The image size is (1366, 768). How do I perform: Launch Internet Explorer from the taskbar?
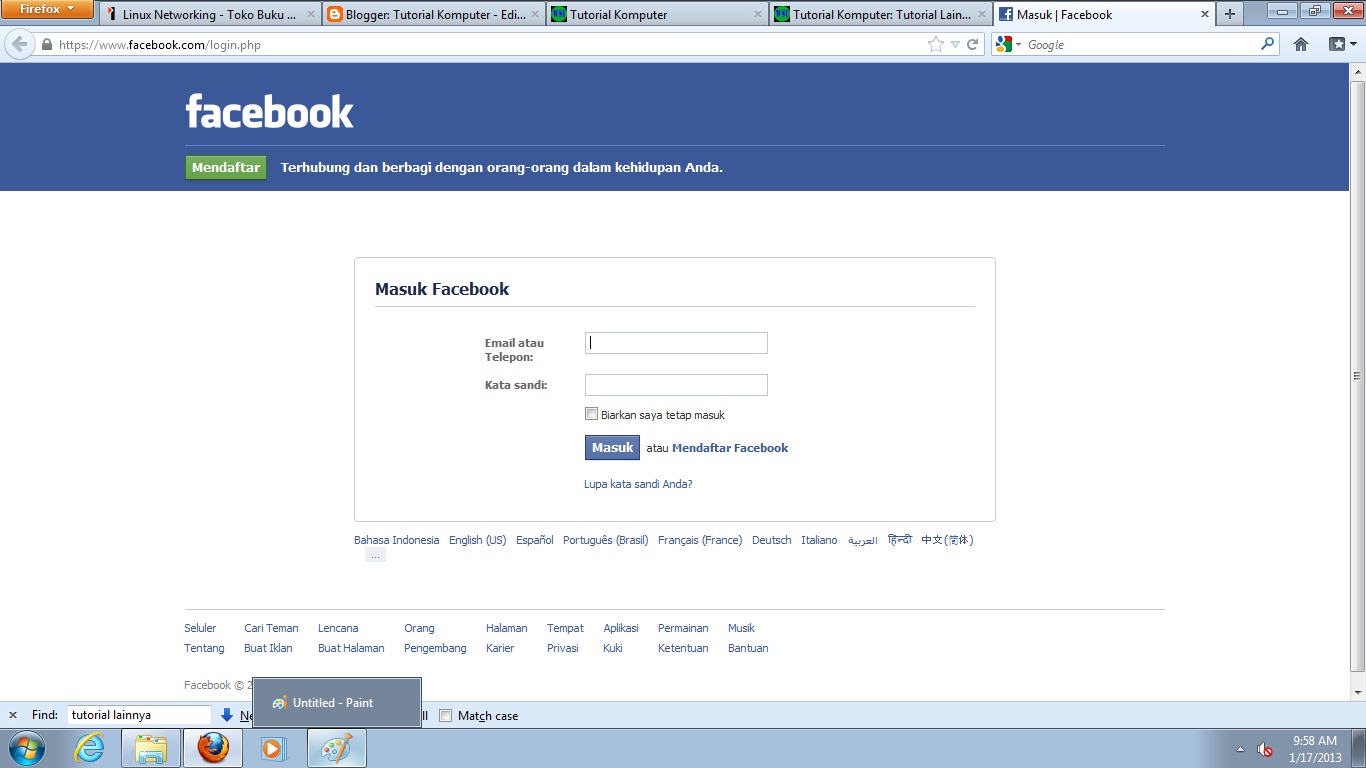(89, 748)
